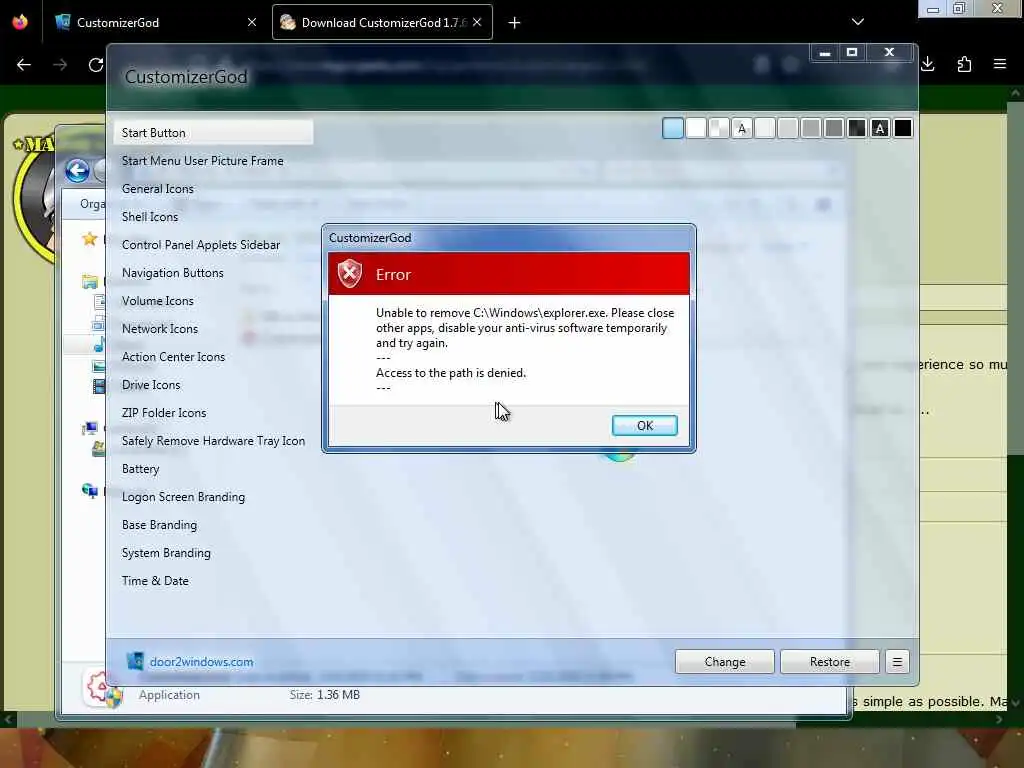Image resolution: width=1024 pixels, height=768 pixels.
Task: Click Libraries icon in Explorer sidebar
Action: click(x=89, y=282)
